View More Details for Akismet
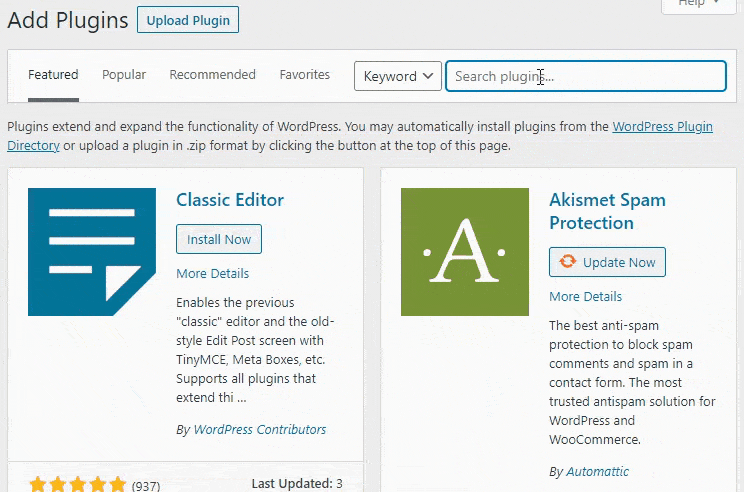 point(586,297)
